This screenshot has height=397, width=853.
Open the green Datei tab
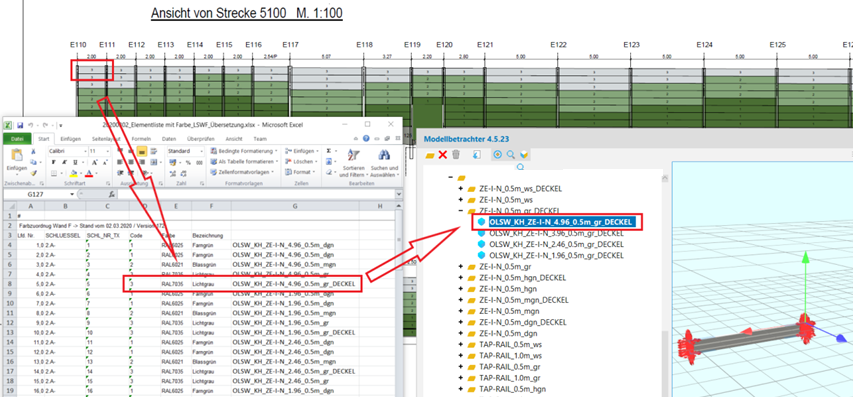[x=17, y=139]
